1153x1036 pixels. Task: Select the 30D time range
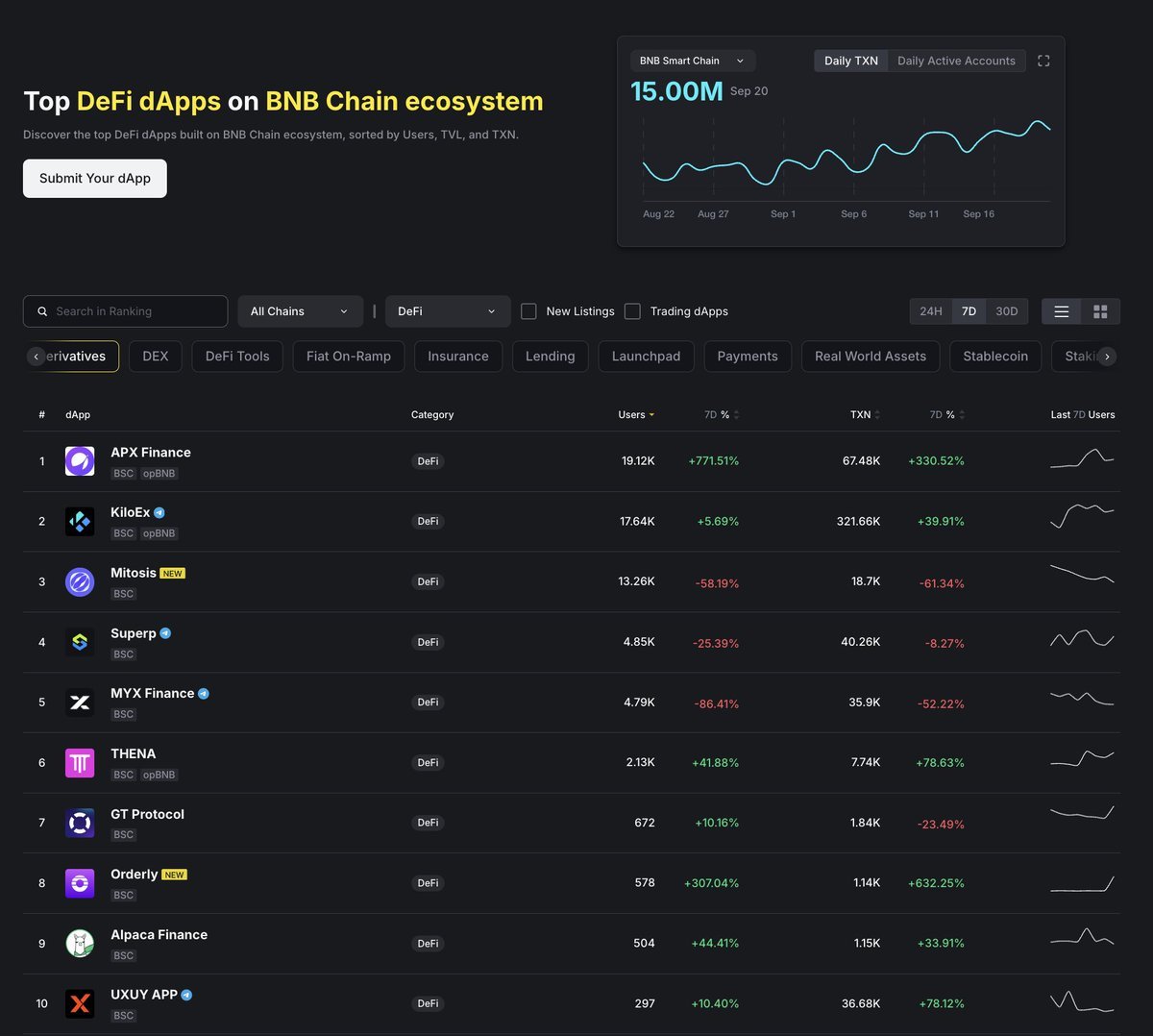coord(1007,311)
